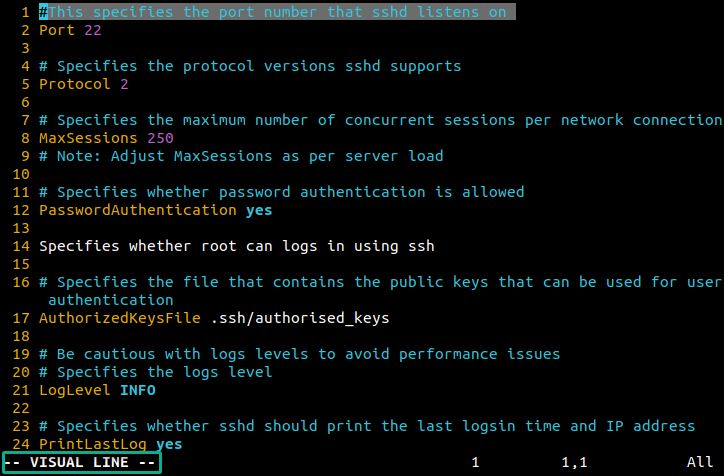
Task: Click the .ssh/authorised_keys path
Action: click(x=300, y=318)
